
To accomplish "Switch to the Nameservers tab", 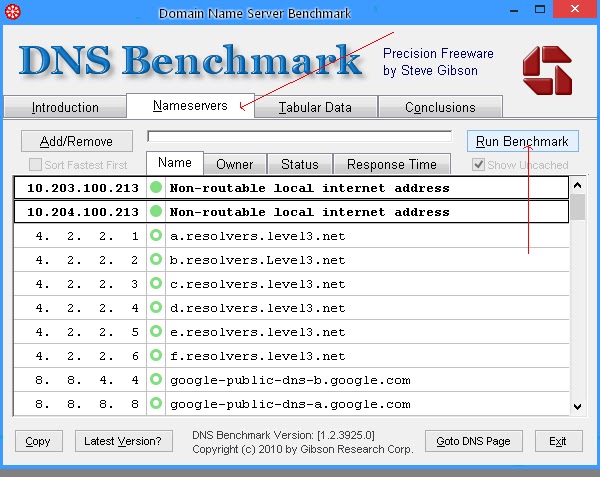I will [x=190, y=106].
